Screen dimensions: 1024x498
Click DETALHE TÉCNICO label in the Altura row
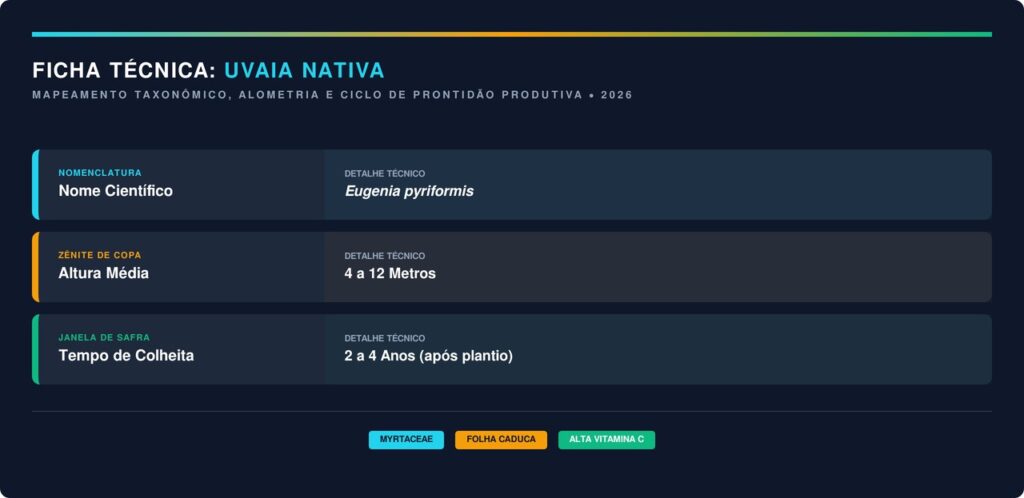click(x=384, y=256)
